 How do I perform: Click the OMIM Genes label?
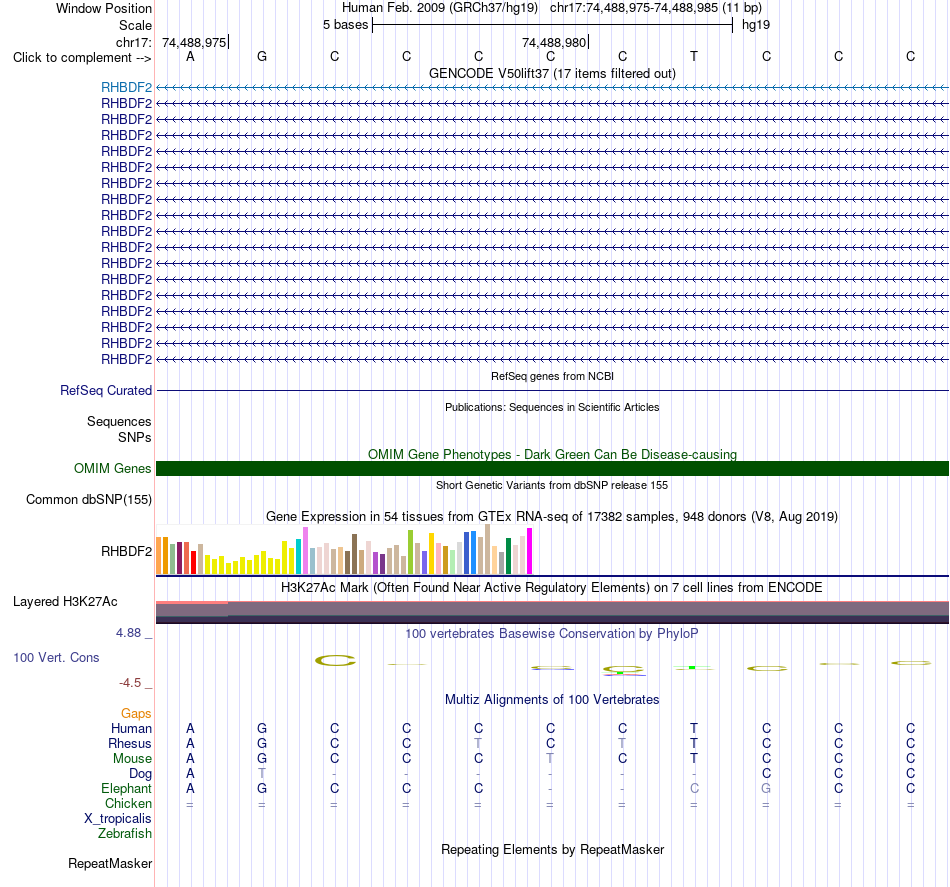[112, 468]
